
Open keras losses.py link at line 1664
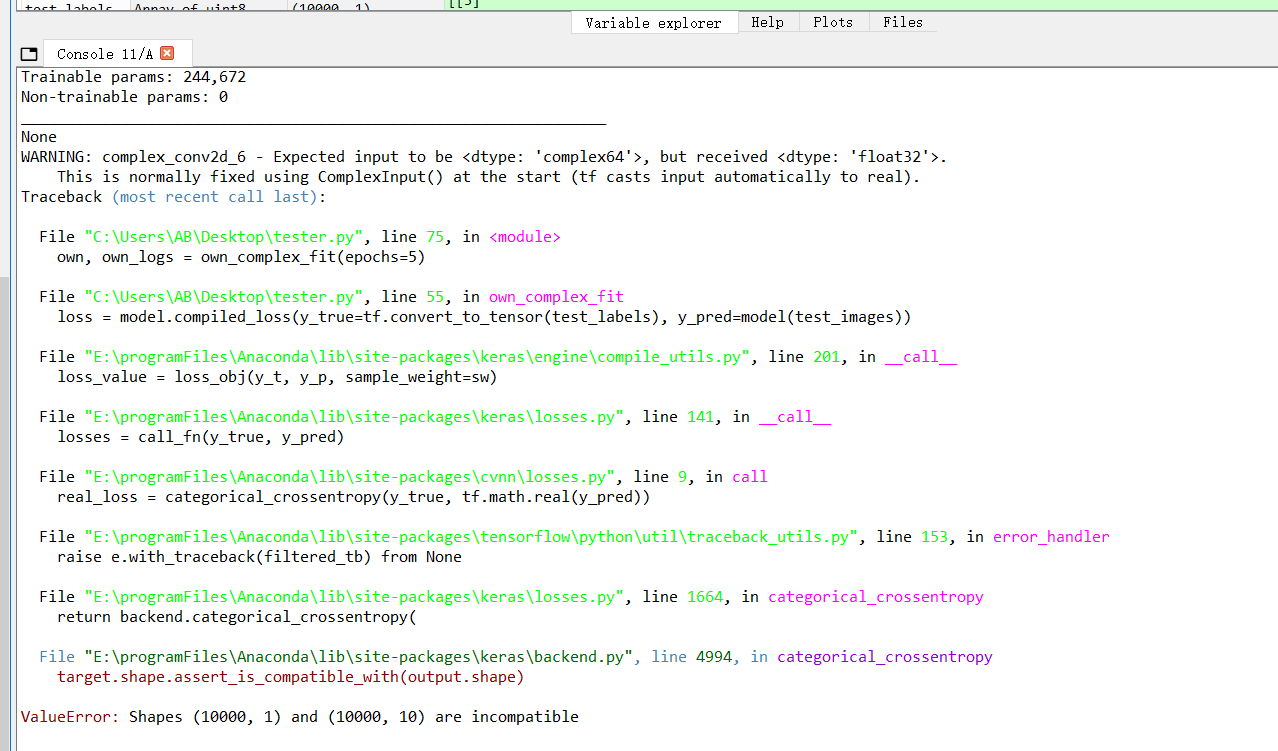[355, 597]
